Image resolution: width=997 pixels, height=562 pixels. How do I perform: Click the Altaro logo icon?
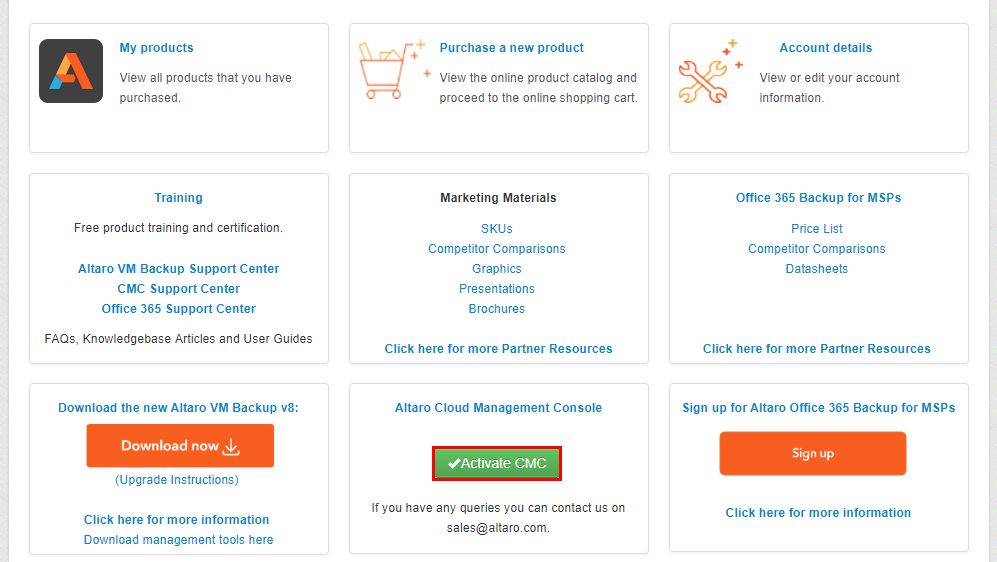click(x=71, y=71)
